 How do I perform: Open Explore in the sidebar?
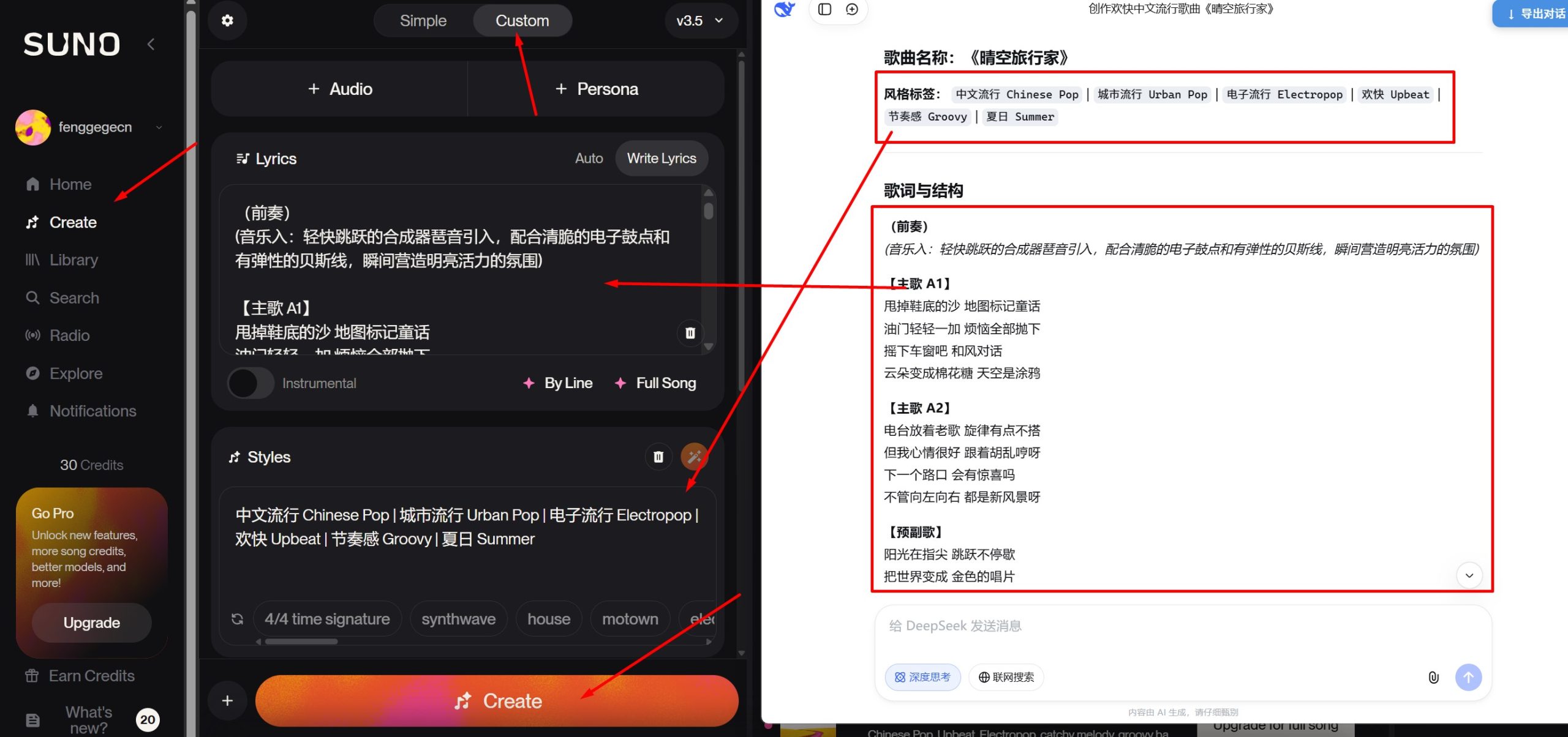[64, 373]
